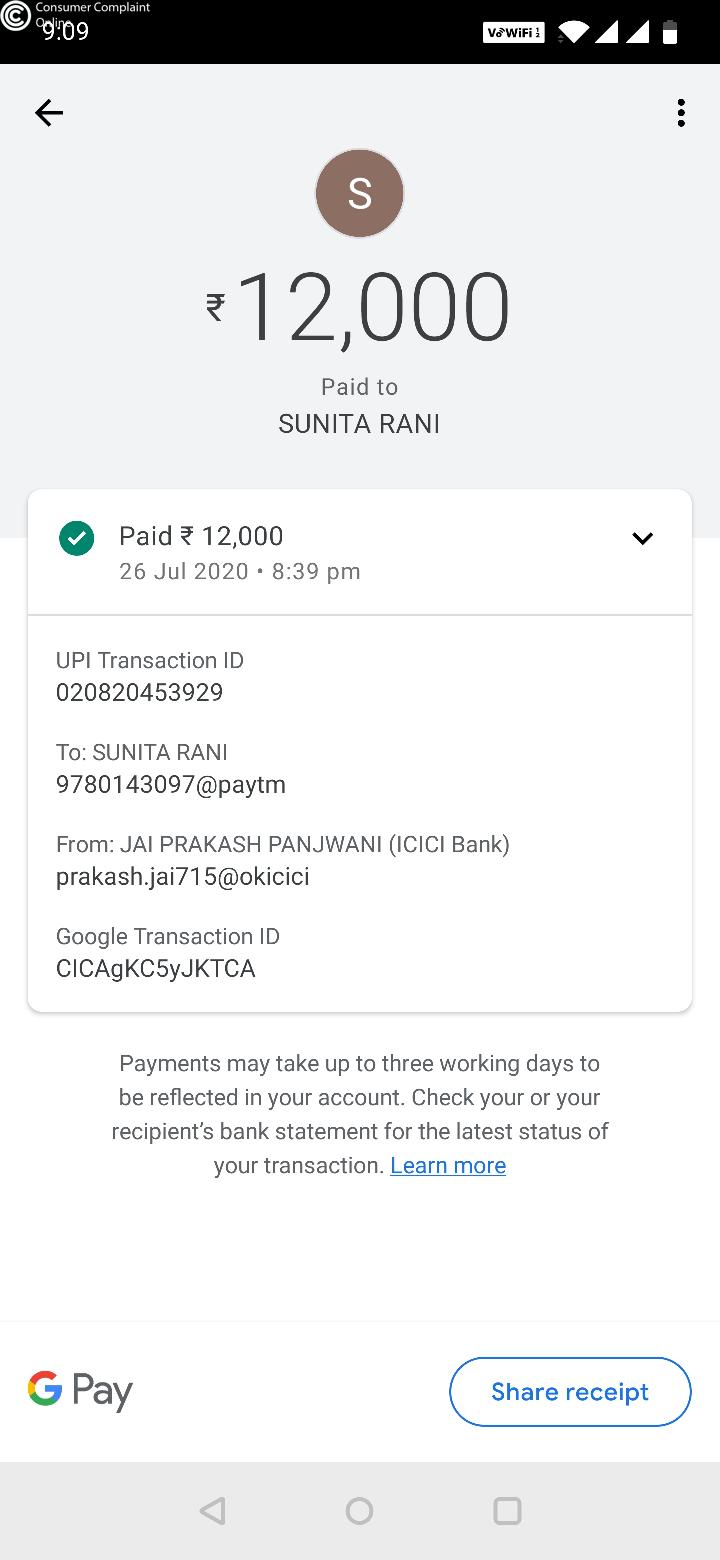This screenshot has height=1560, width=720.
Task: Click the Share receipt button
Action: pos(570,1391)
